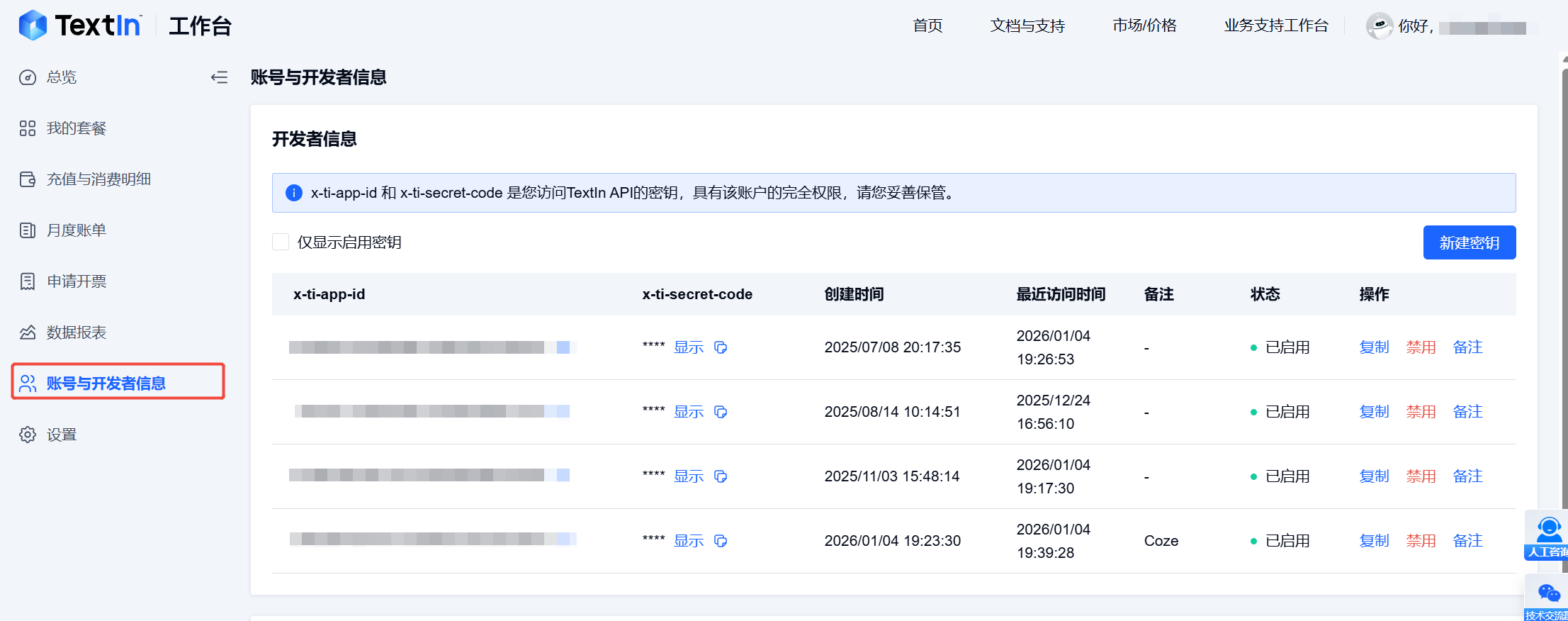This screenshot has width=1568, height=621.
Task: Open 设置 settings in sidebar
Action: [x=61, y=435]
